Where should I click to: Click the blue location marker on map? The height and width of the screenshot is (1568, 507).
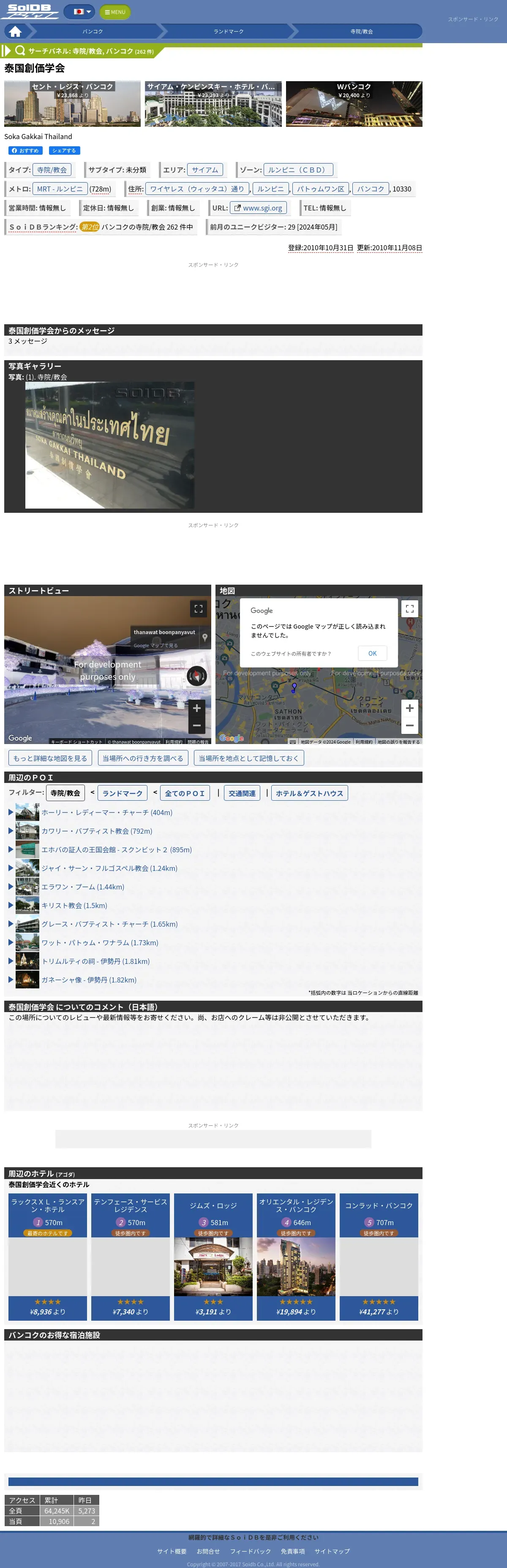pos(294,688)
